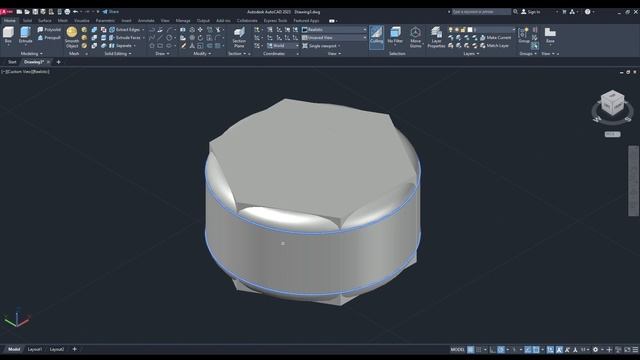Click the Drawing3 file tab
This screenshot has height=360, width=640.
(33, 62)
